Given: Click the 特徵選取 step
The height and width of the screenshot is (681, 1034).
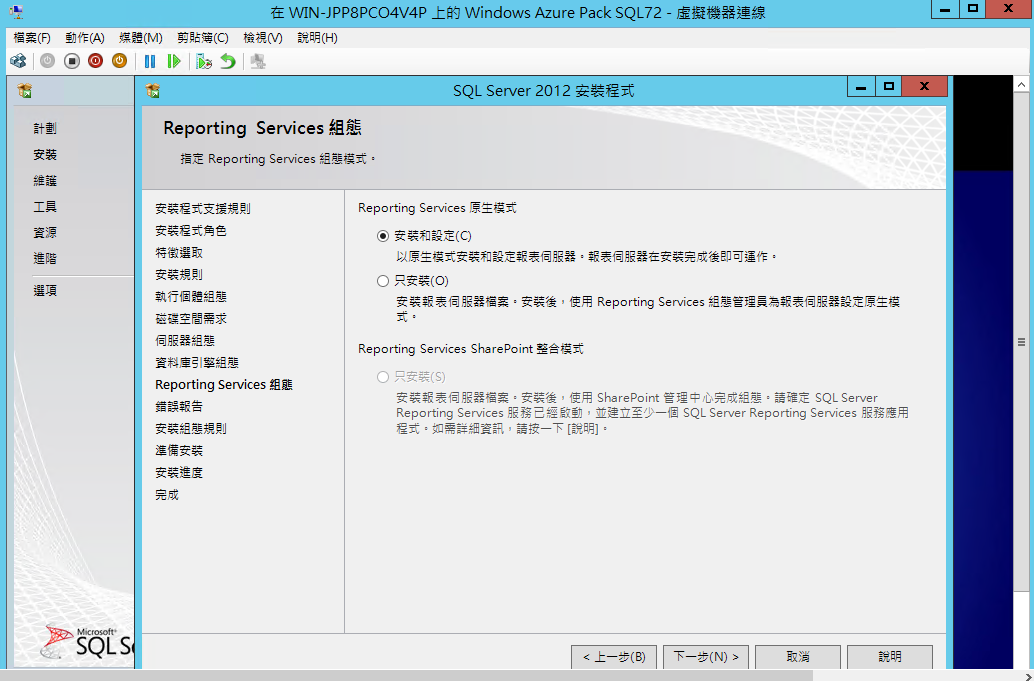Looking at the screenshot, I should pos(179,253).
